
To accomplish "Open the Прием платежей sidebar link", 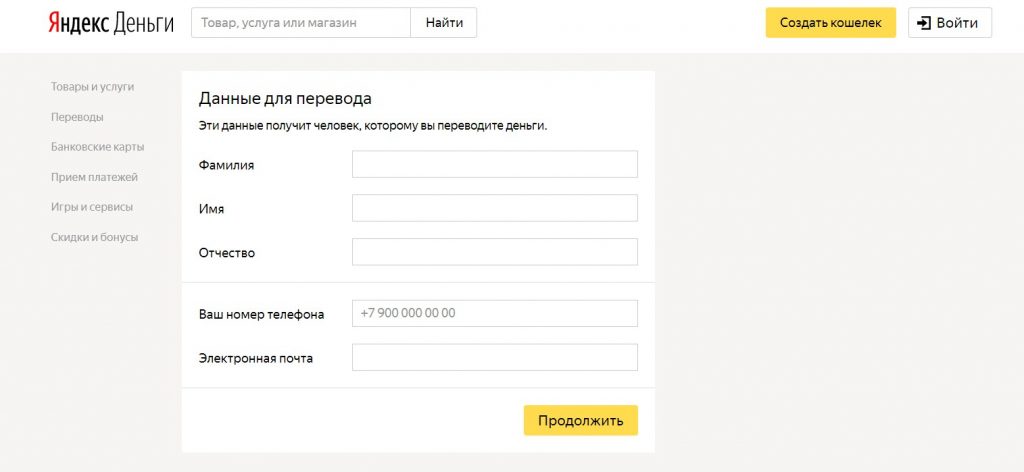I will coord(94,177).
